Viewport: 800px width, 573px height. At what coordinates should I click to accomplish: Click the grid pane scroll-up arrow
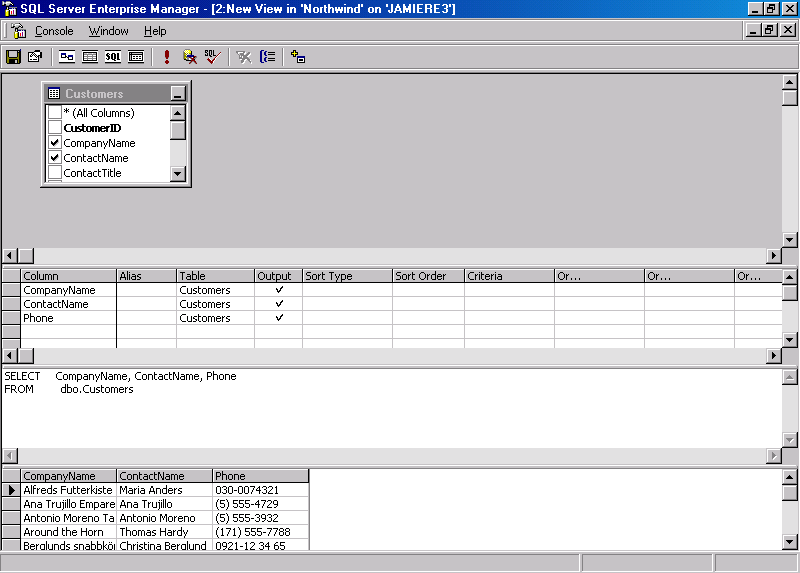[790, 277]
